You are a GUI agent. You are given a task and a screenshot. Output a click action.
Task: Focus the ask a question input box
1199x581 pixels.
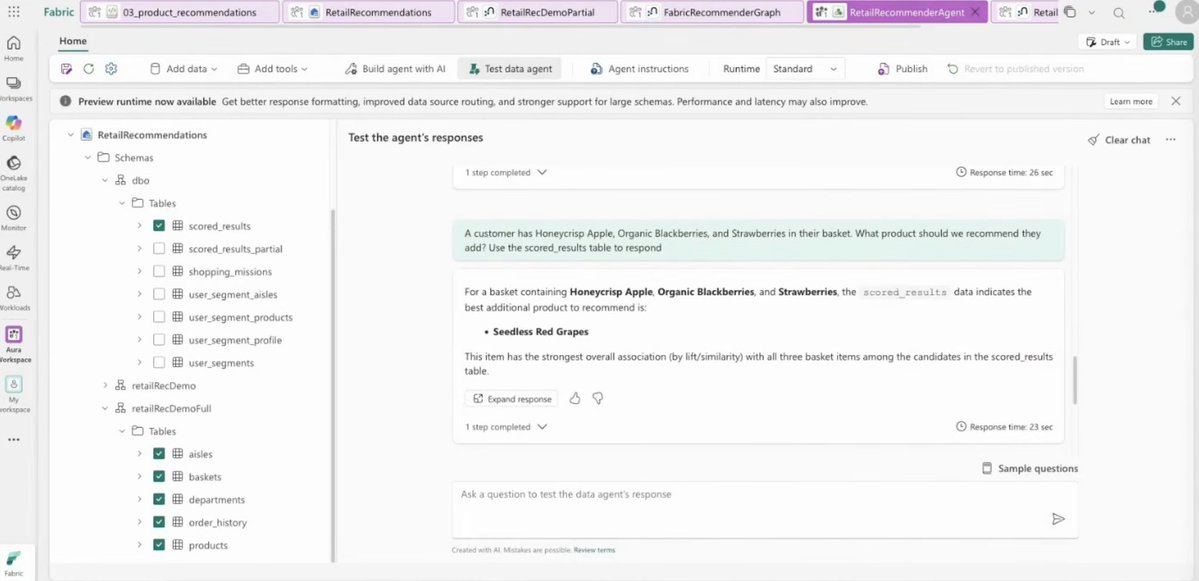coord(765,510)
